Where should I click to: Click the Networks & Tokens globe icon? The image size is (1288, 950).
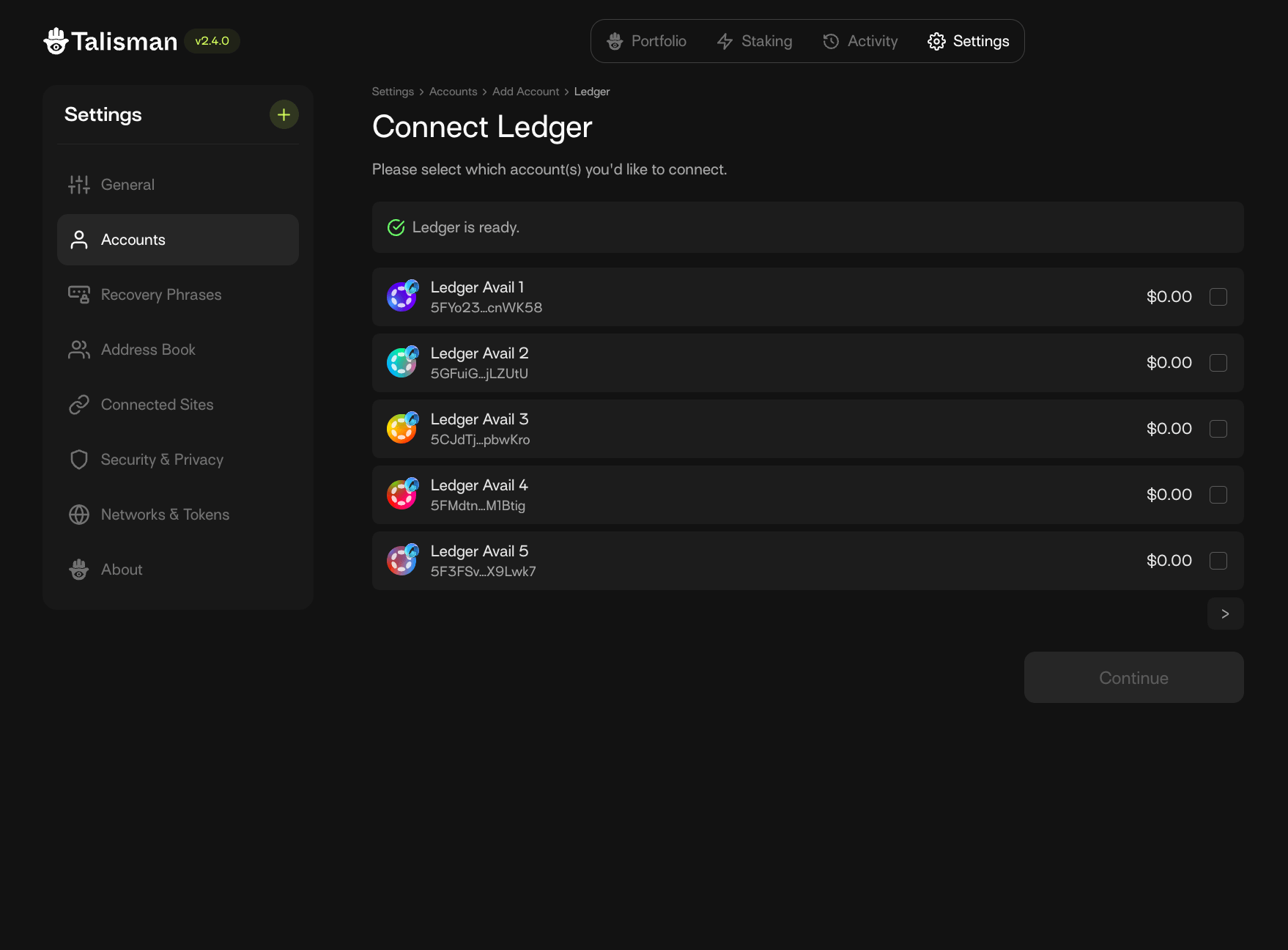79,515
